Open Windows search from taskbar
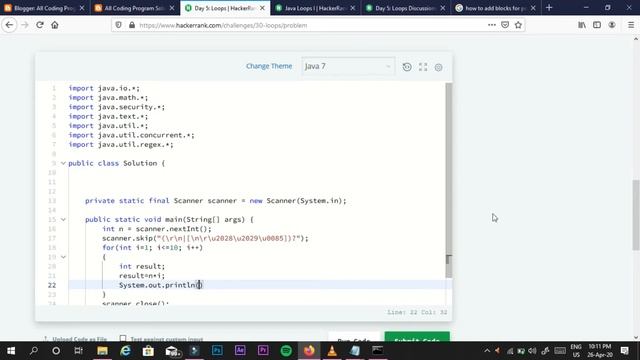The image size is (640, 360). [34, 350]
